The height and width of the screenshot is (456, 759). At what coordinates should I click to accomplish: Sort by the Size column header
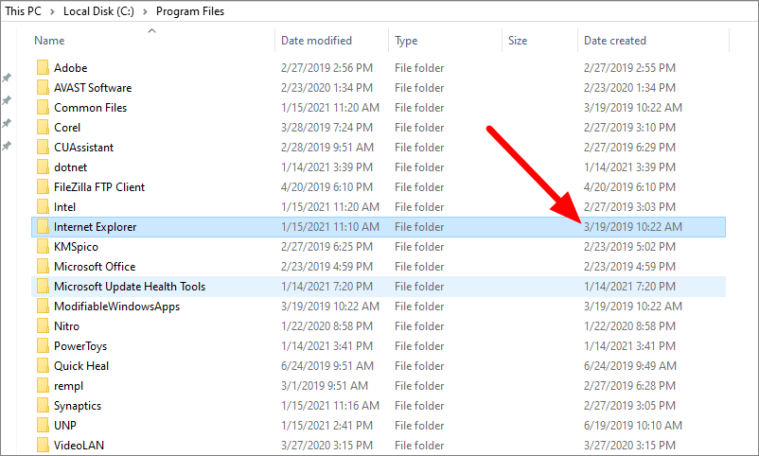point(517,41)
